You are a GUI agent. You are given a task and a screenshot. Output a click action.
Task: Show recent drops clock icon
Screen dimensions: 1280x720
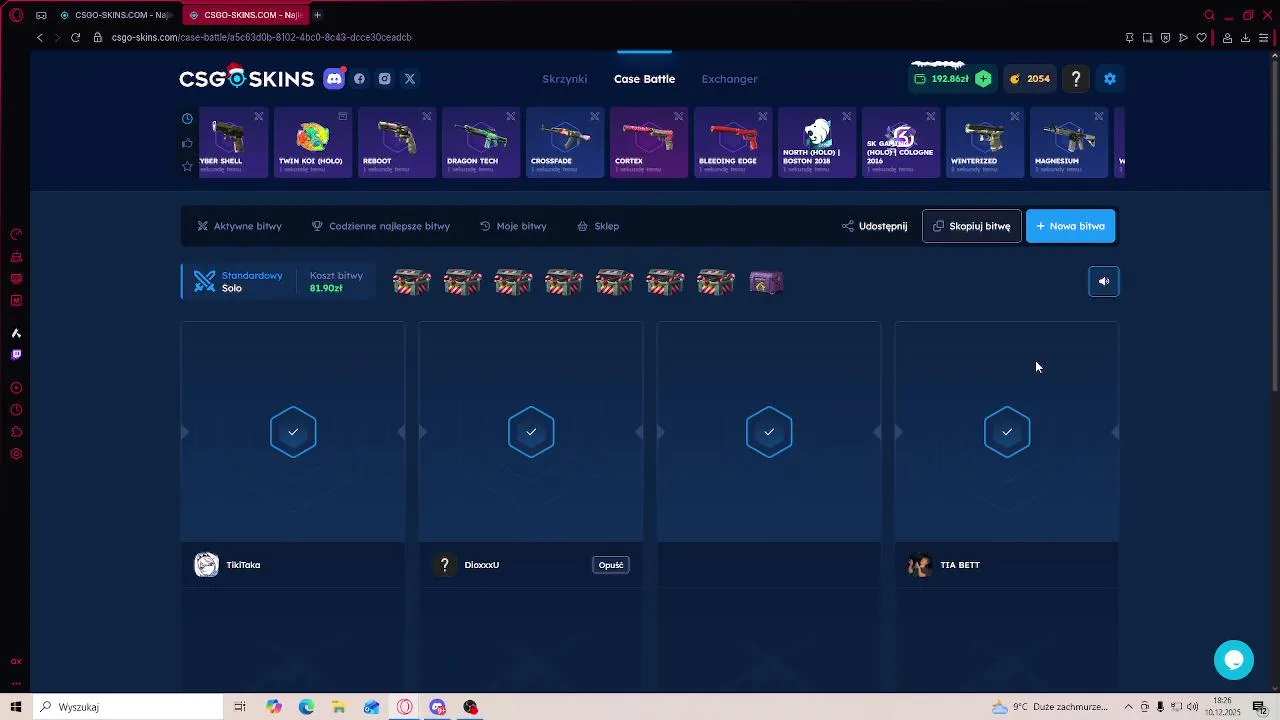(187, 119)
